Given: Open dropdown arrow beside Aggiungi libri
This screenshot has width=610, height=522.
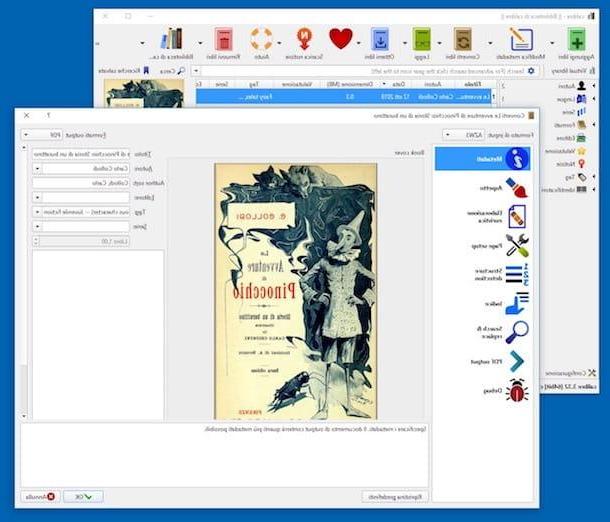Looking at the screenshot, I should [552, 43].
